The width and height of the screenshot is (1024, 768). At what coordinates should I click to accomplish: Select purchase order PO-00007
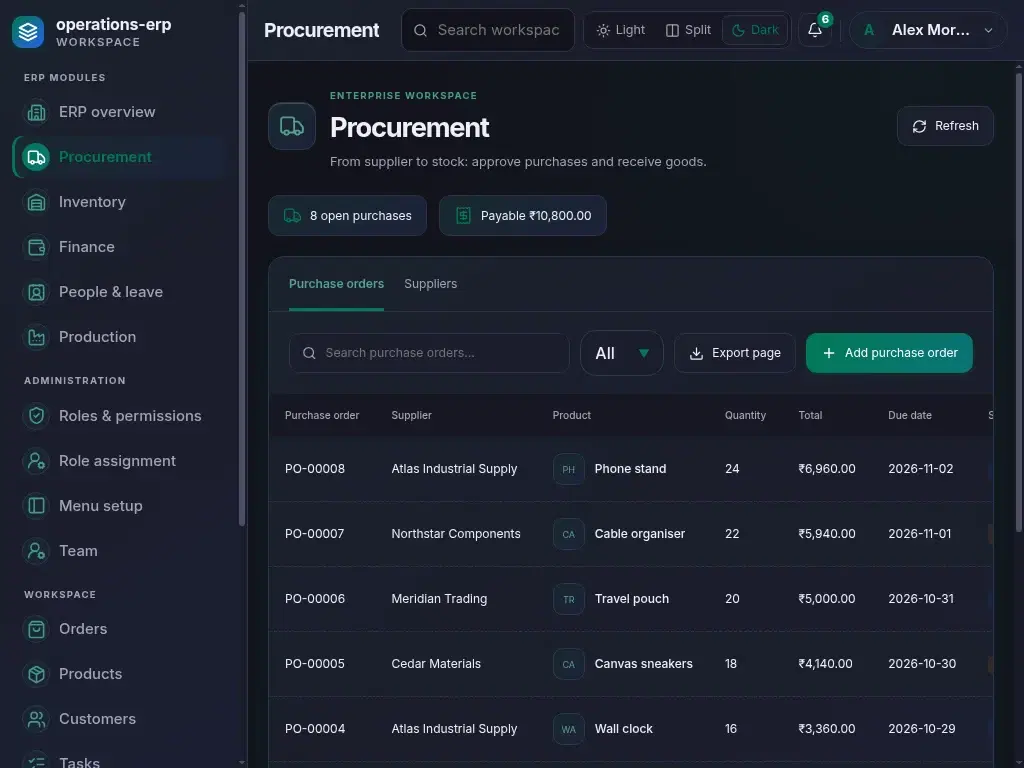(314, 534)
